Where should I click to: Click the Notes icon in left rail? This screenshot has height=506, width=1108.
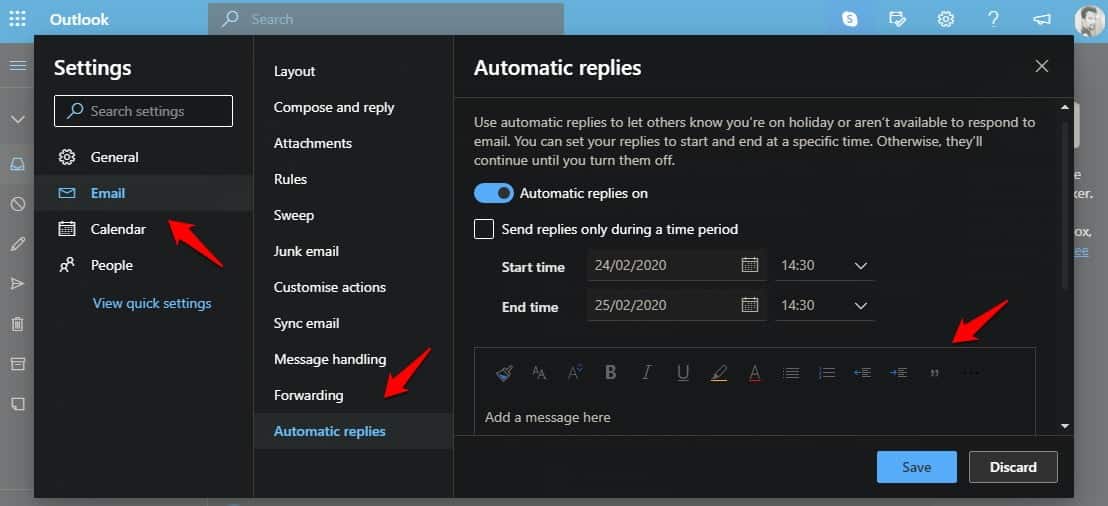coord(18,404)
